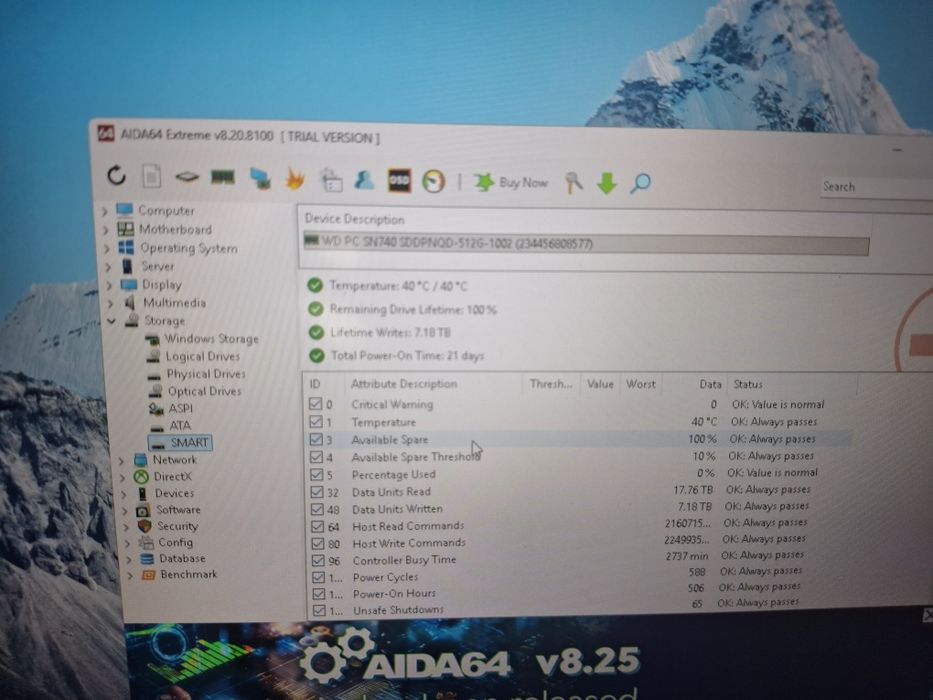The height and width of the screenshot is (700, 933).
Task: Click the green download arrow icon
Action: 606,183
